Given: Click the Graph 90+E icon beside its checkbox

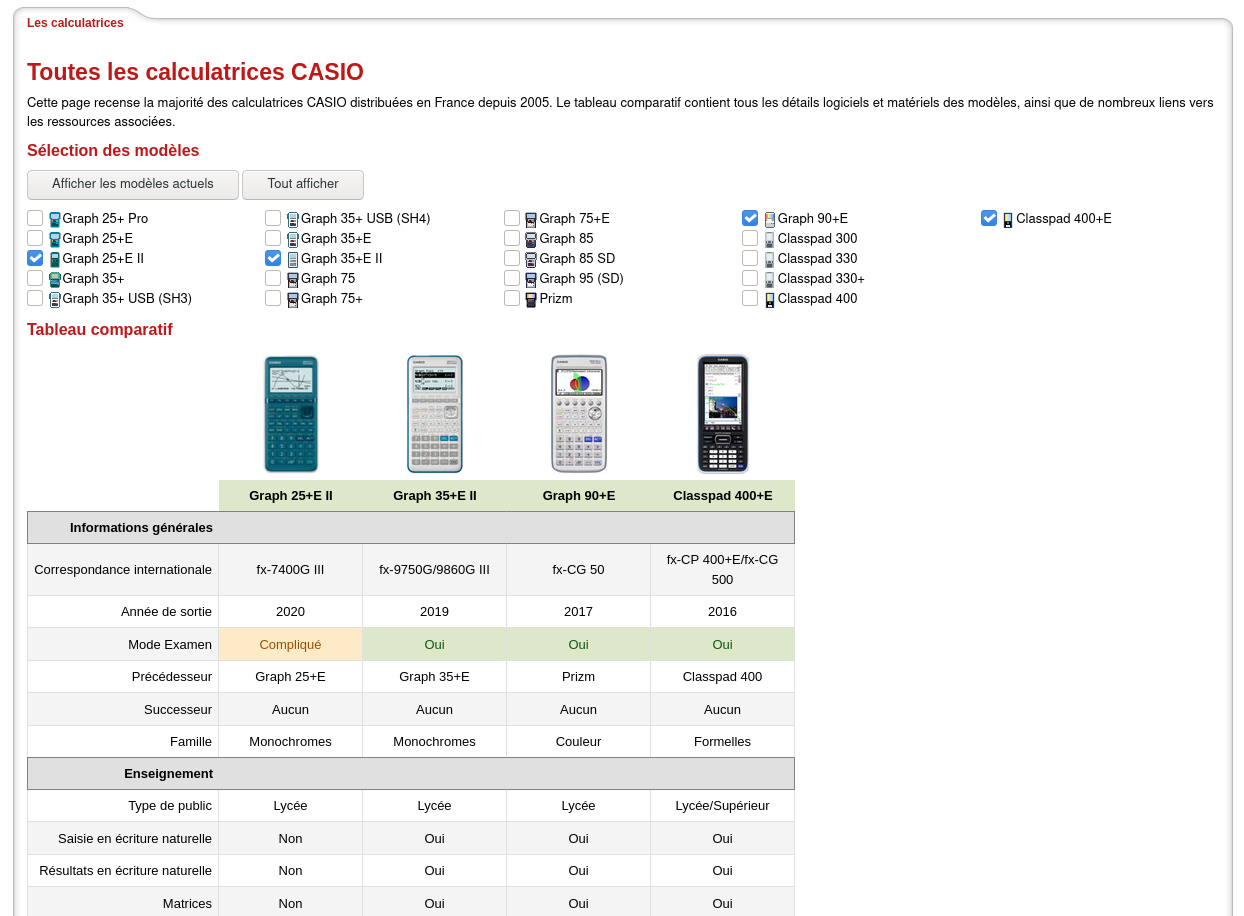Looking at the screenshot, I should coord(769,219).
